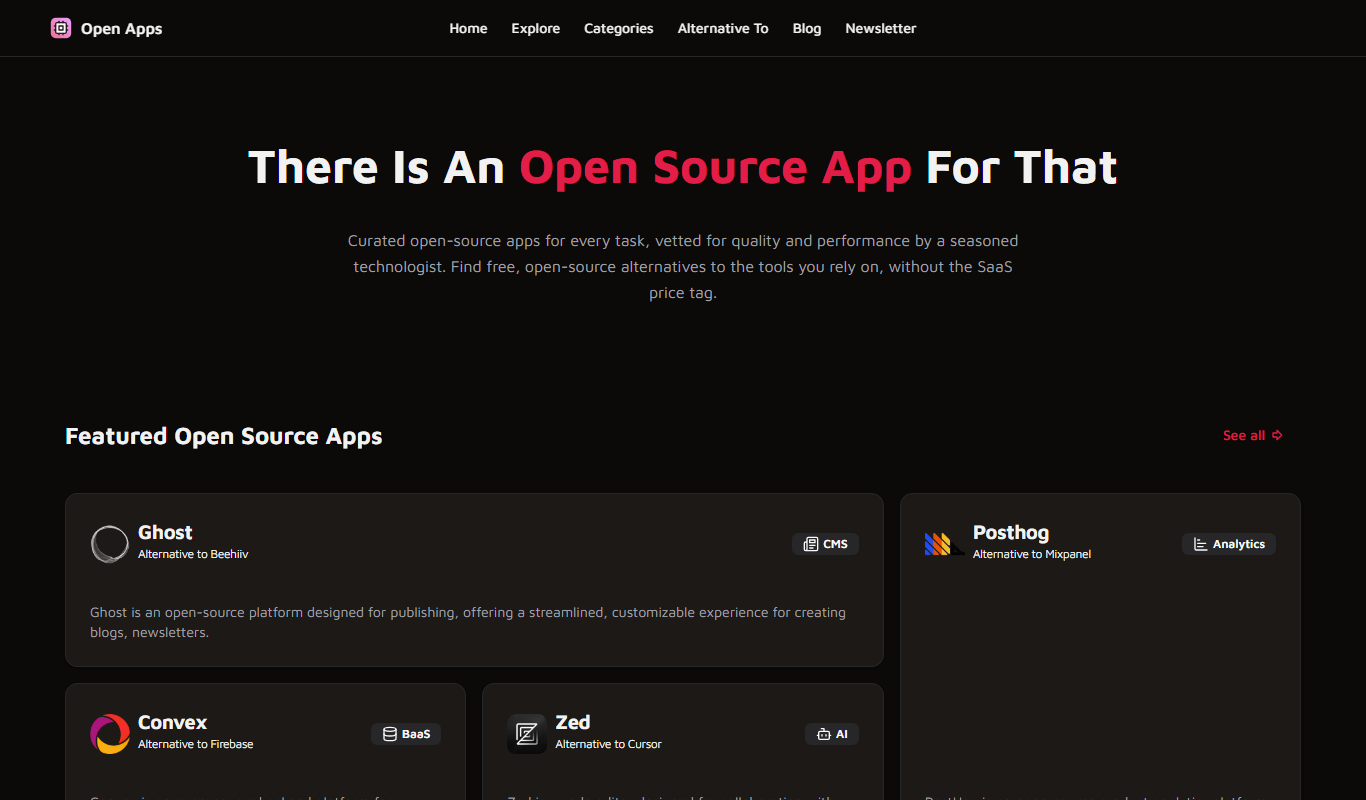Screen dimensions: 1366x800
Task: Select the AI category badge
Action: click(x=832, y=734)
